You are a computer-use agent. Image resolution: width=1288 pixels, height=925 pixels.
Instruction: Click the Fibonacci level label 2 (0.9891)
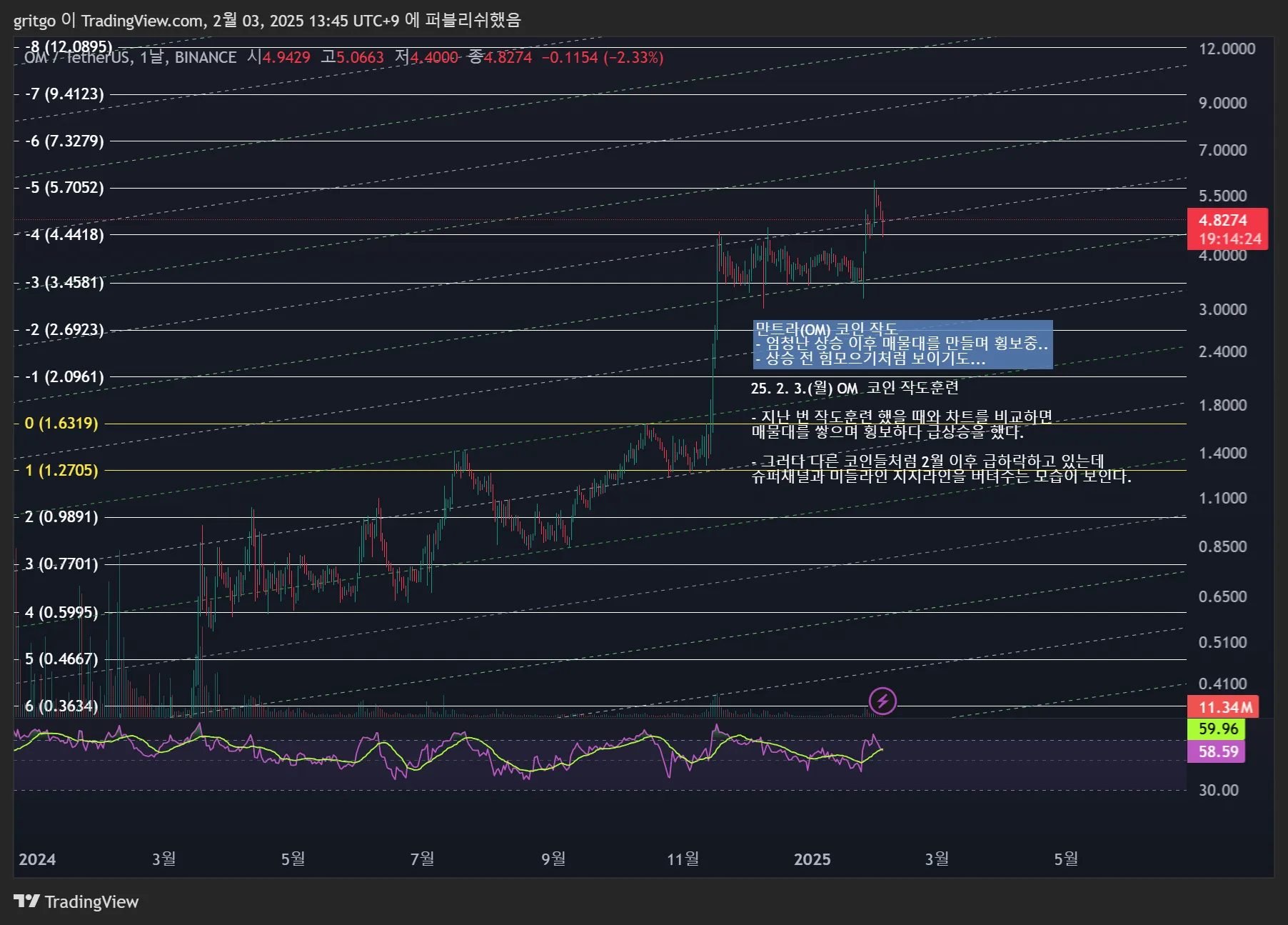[x=61, y=516]
